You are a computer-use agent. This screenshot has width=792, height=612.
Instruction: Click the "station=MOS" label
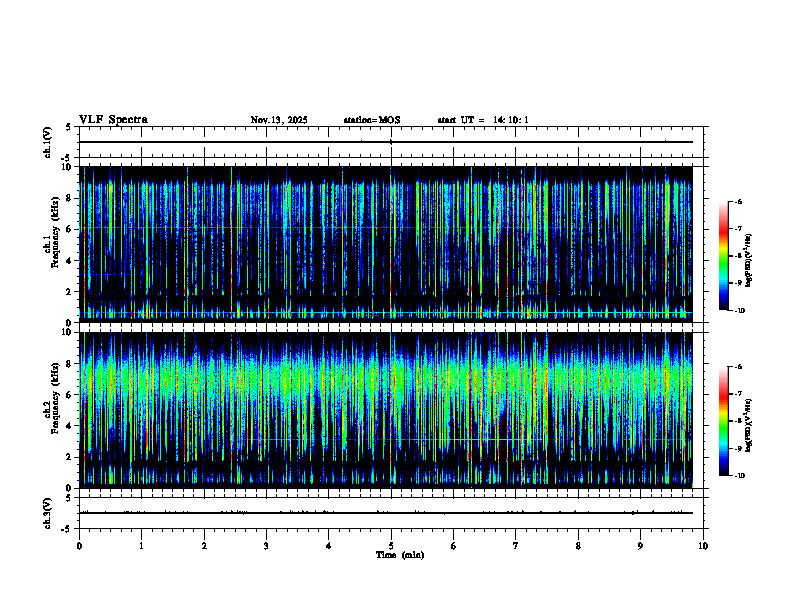pyautogui.click(x=372, y=120)
